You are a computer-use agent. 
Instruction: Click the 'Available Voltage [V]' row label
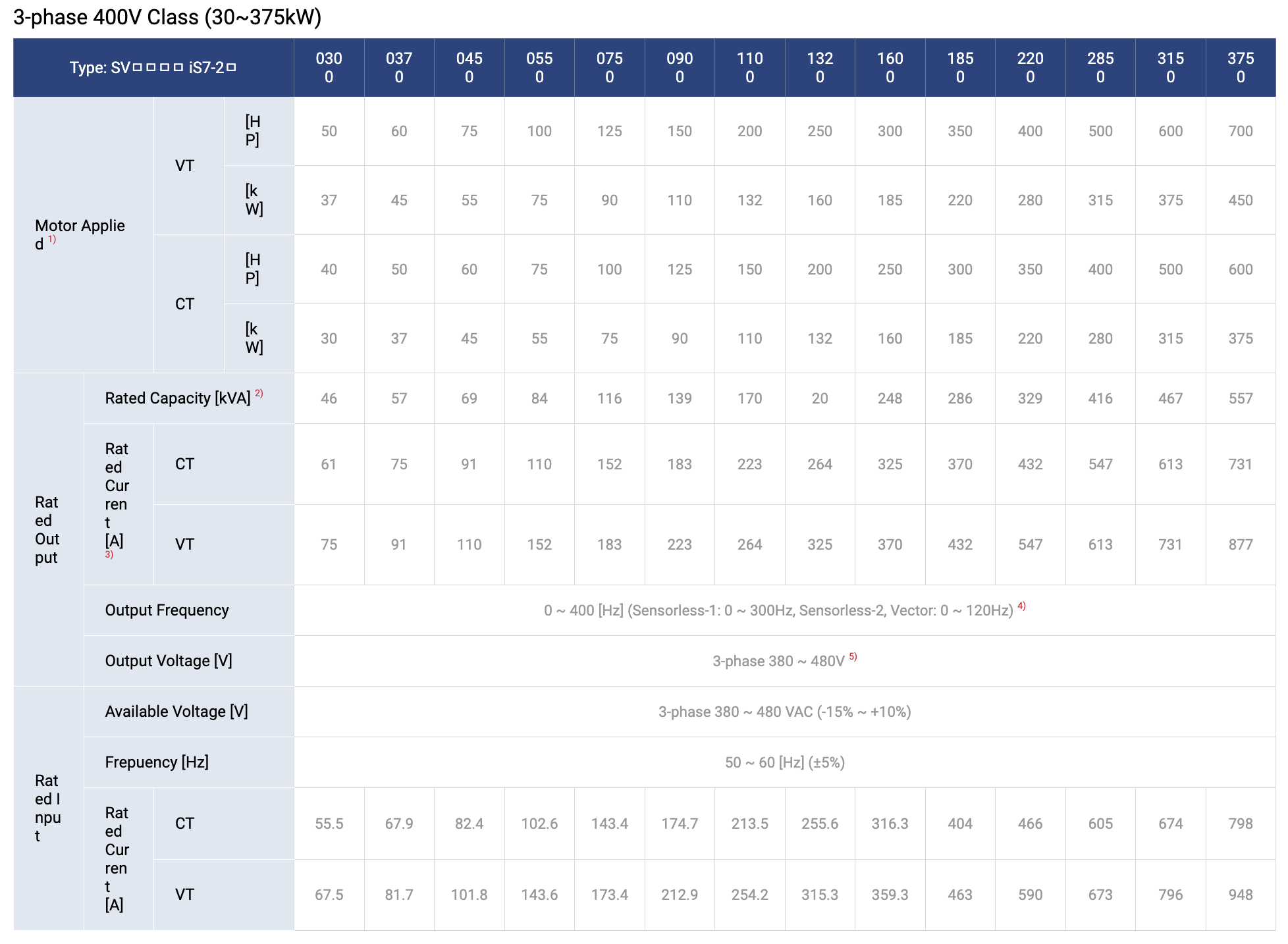(176, 712)
